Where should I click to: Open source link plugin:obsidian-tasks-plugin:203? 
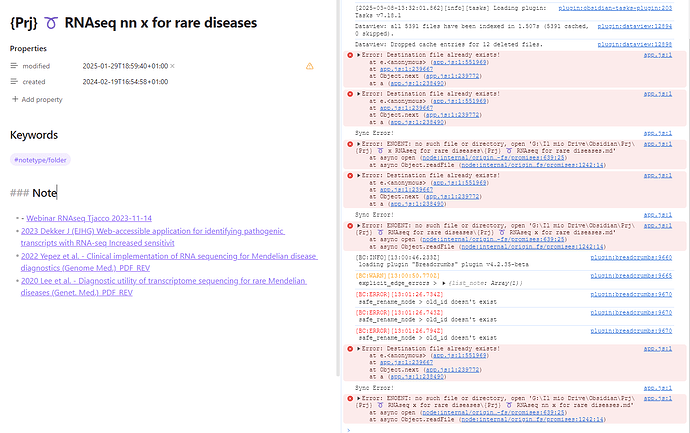tap(615, 8)
